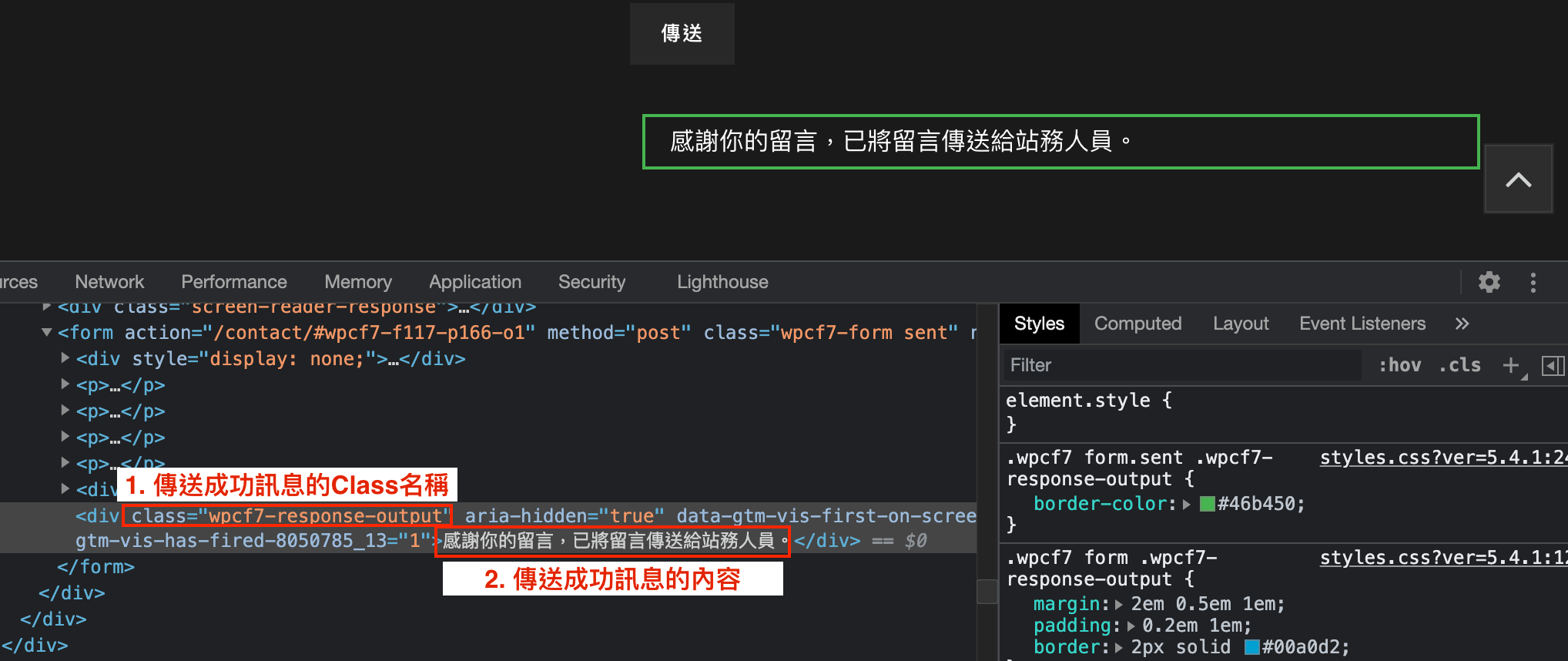Open the Security tab
1568x661 pixels.
pos(591,282)
